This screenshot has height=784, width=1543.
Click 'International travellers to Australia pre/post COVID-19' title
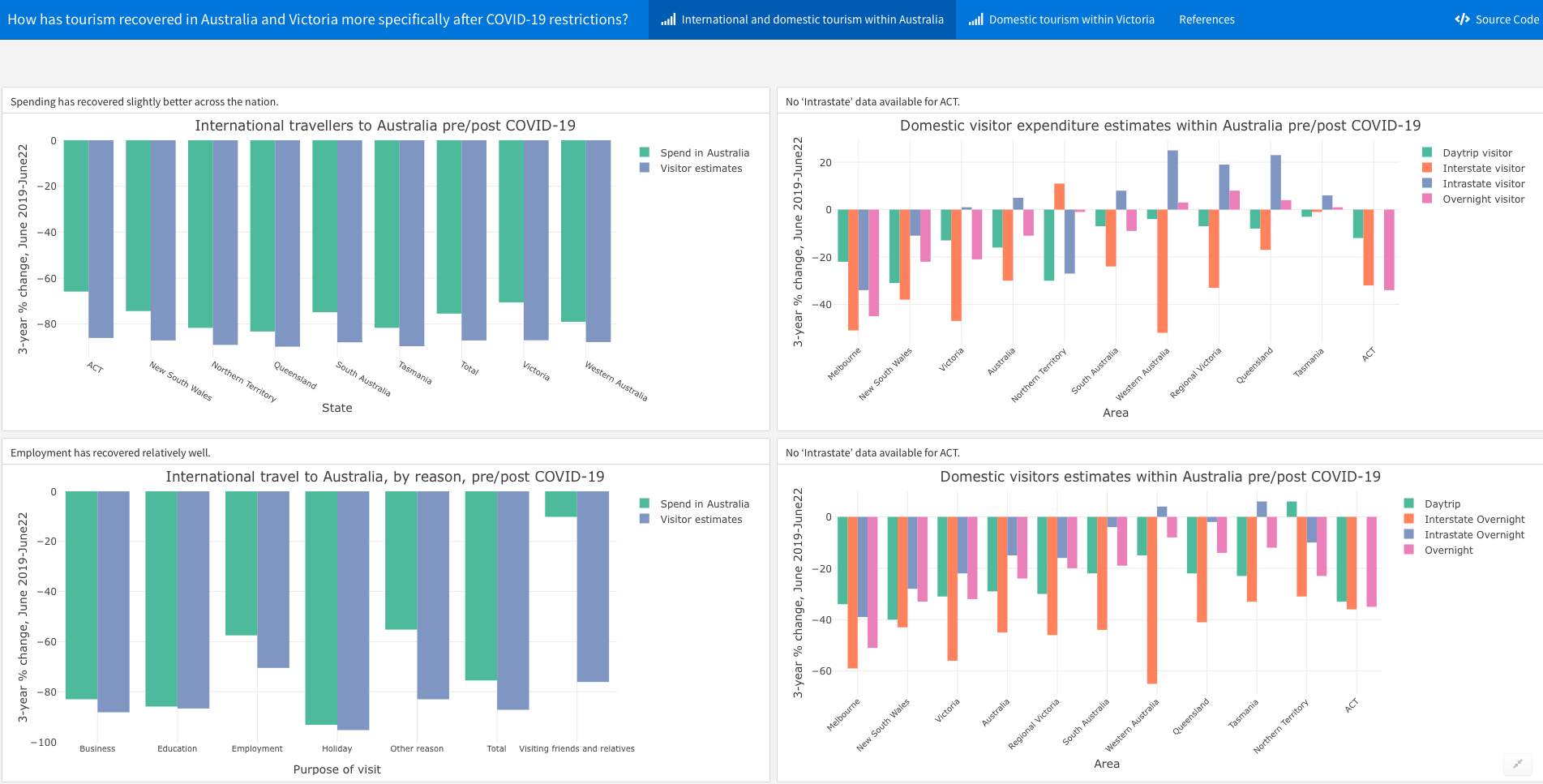(x=385, y=126)
